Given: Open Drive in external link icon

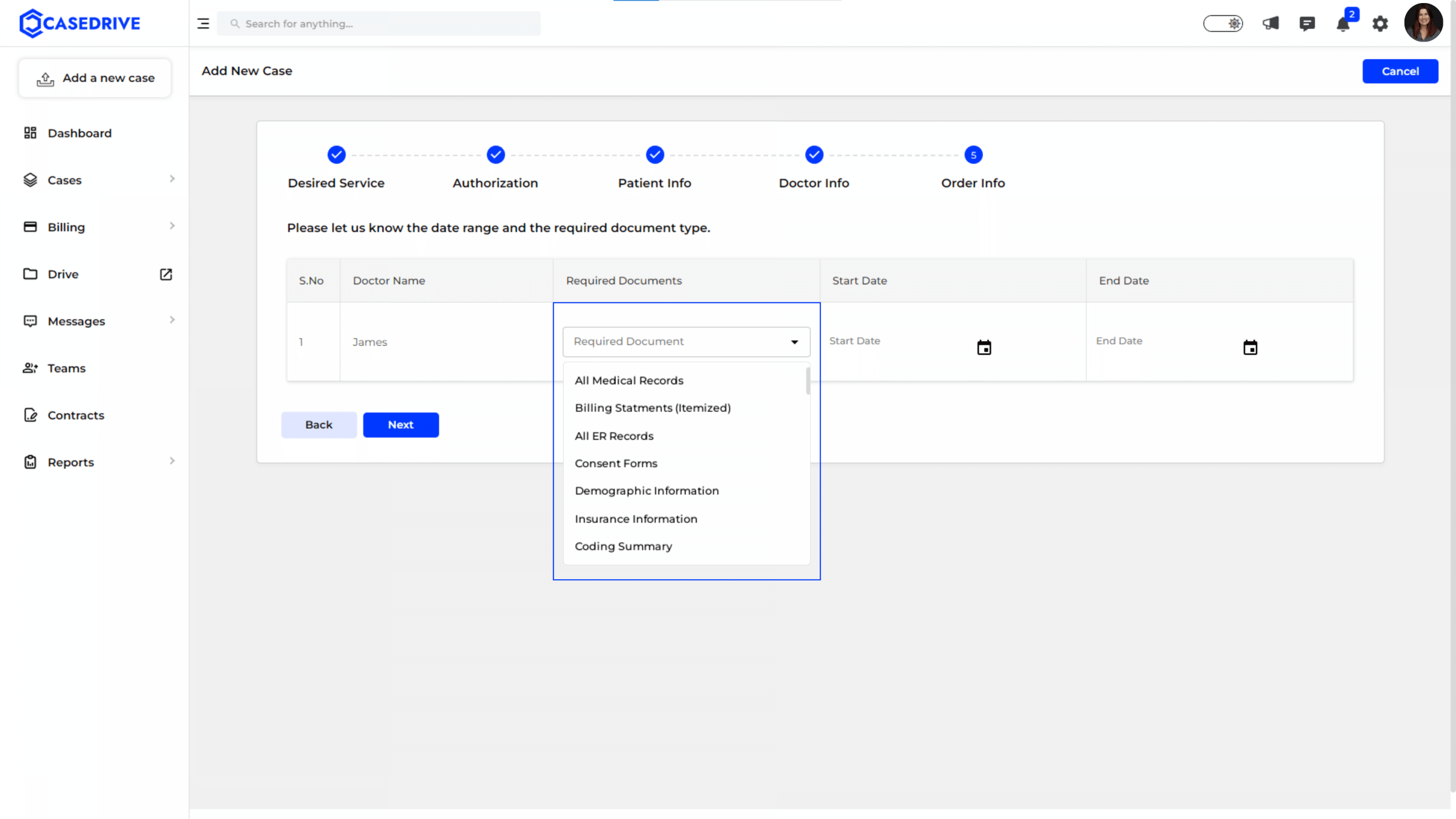Looking at the screenshot, I should coord(166,274).
